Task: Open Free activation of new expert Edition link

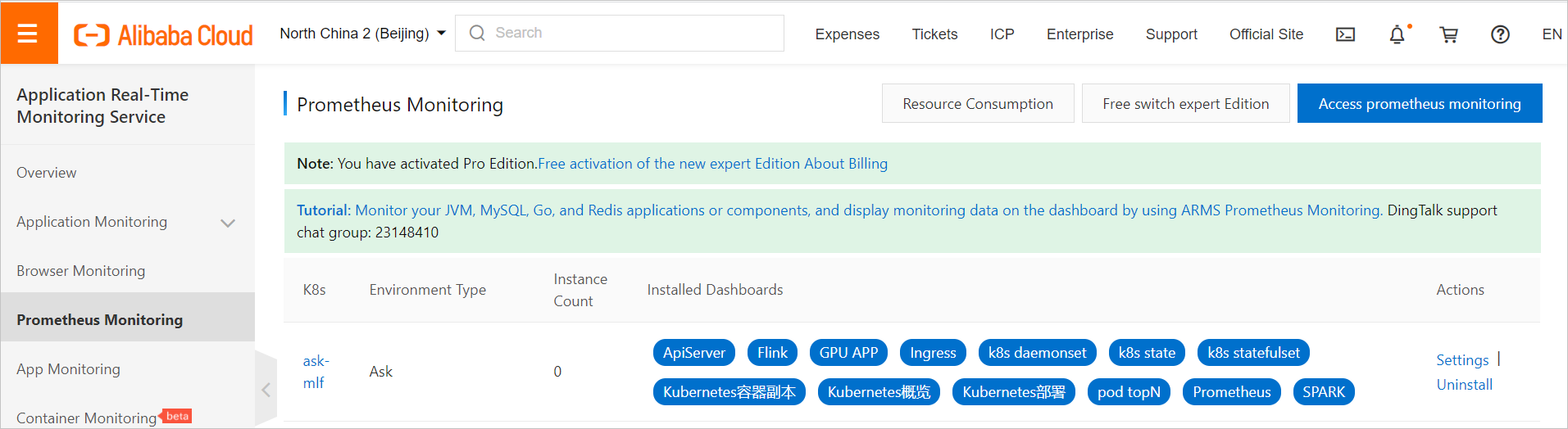Action: (669, 164)
